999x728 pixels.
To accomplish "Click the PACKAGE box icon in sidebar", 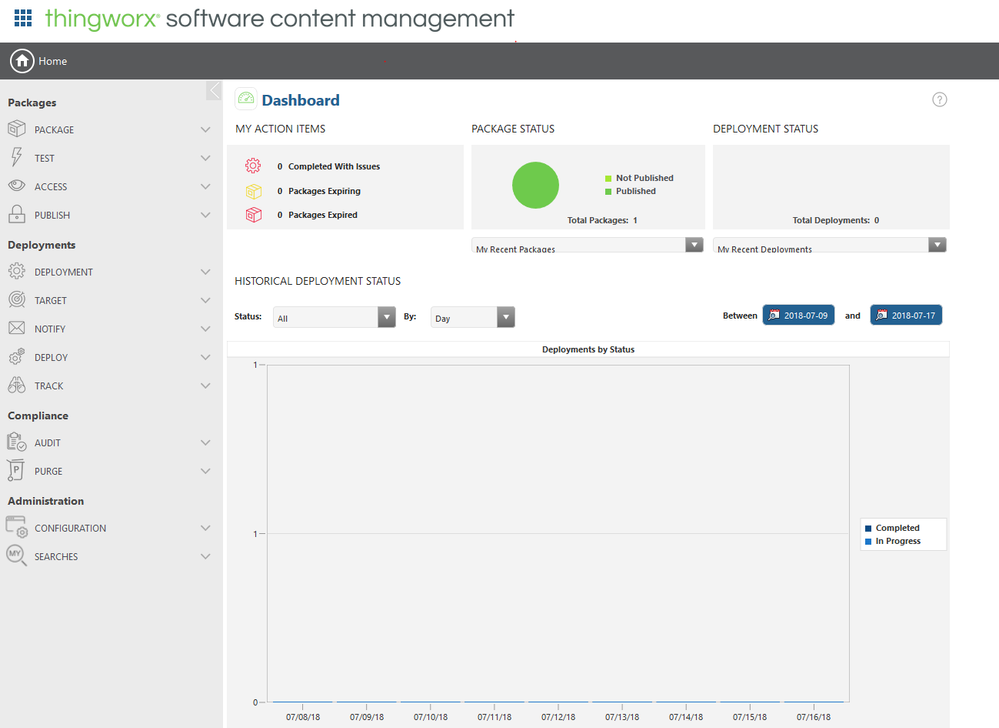I will [16, 129].
